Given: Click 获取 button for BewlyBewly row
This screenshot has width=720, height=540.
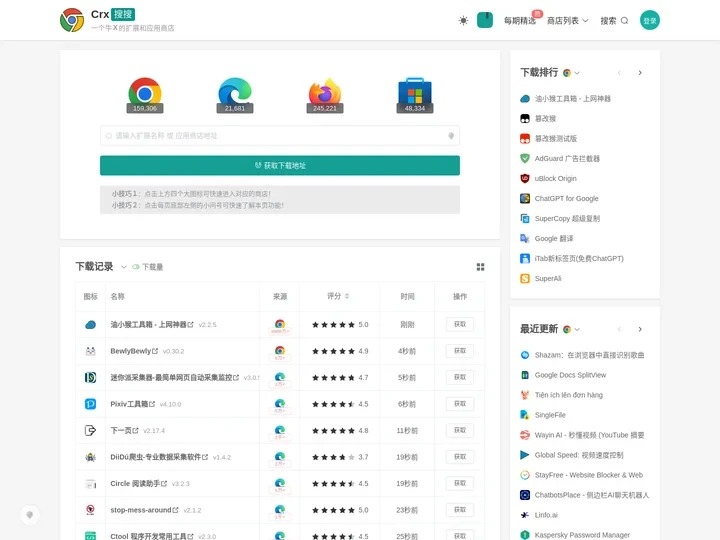Looking at the screenshot, I should click(460, 351).
